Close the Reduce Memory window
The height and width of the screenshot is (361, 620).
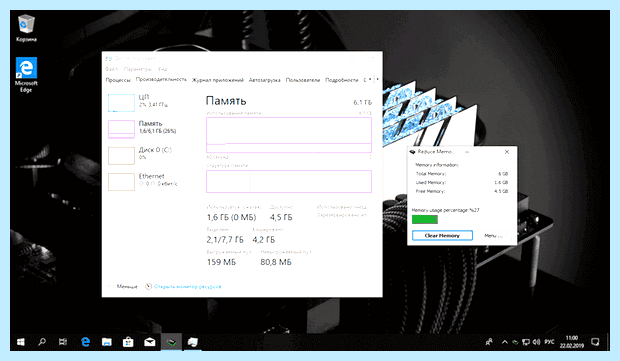[507, 152]
